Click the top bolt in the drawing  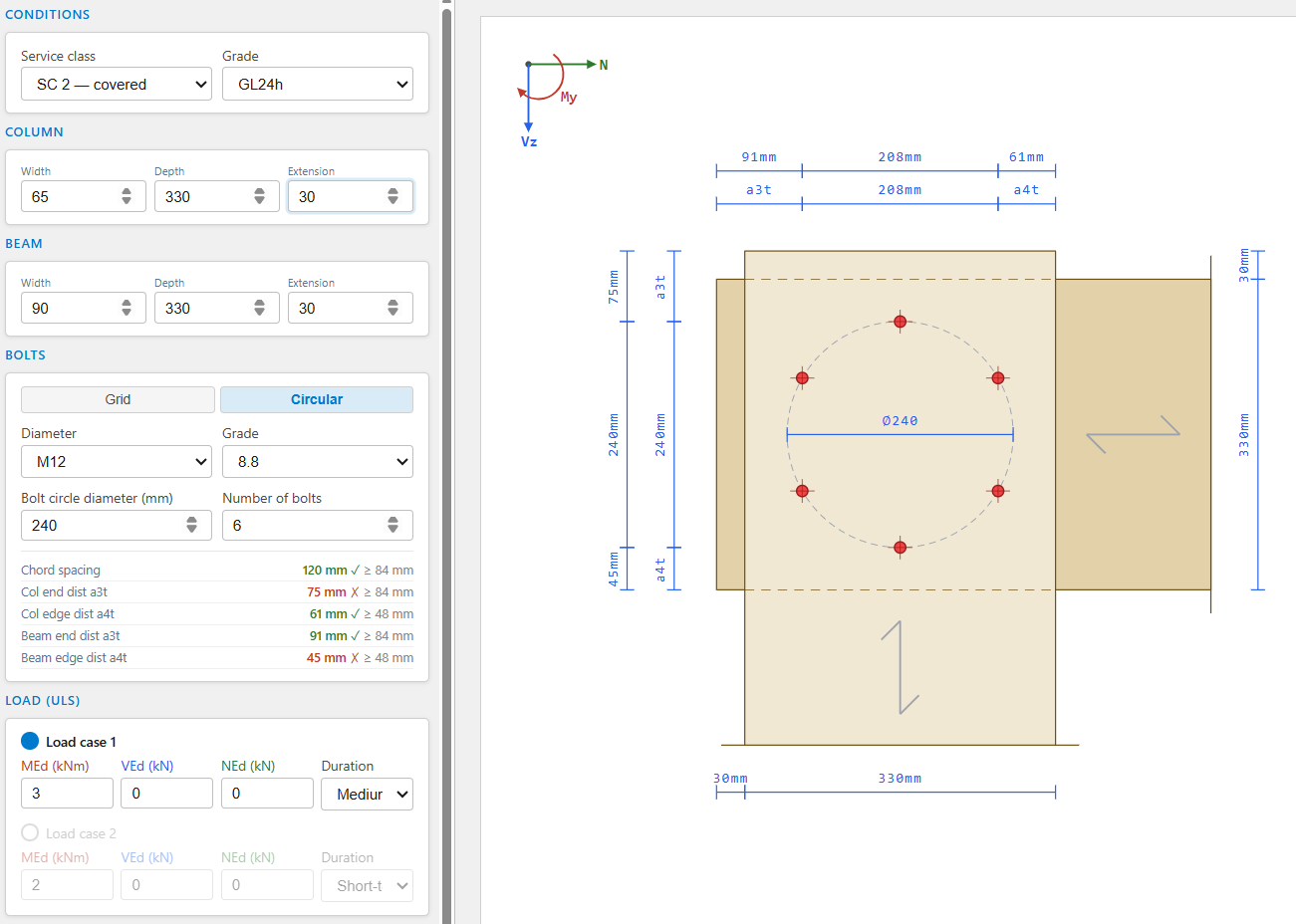(900, 322)
